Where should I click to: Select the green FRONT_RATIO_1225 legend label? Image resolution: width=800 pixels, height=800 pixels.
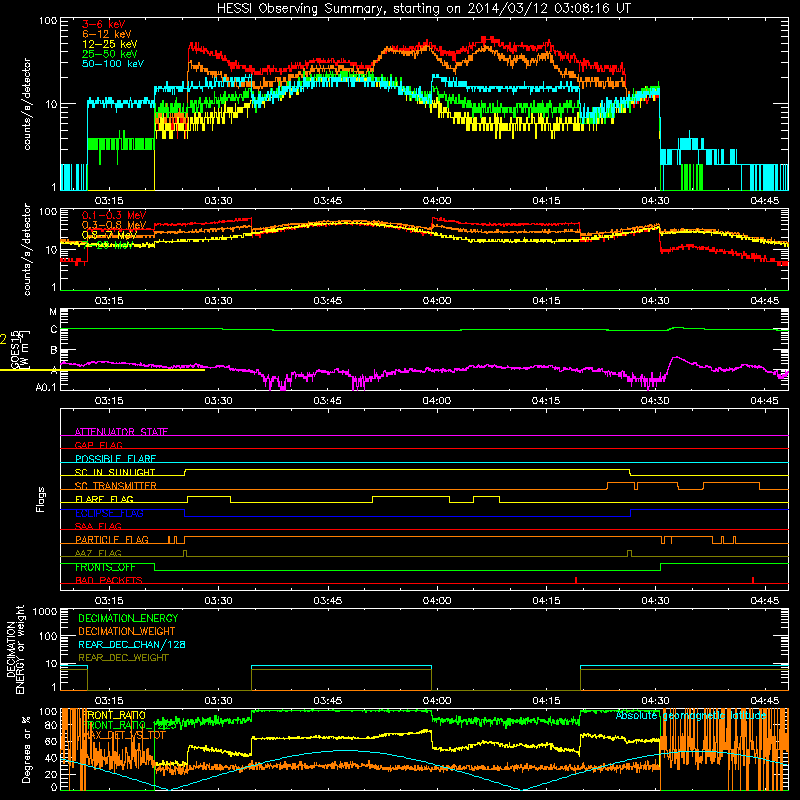click(128, 725)
